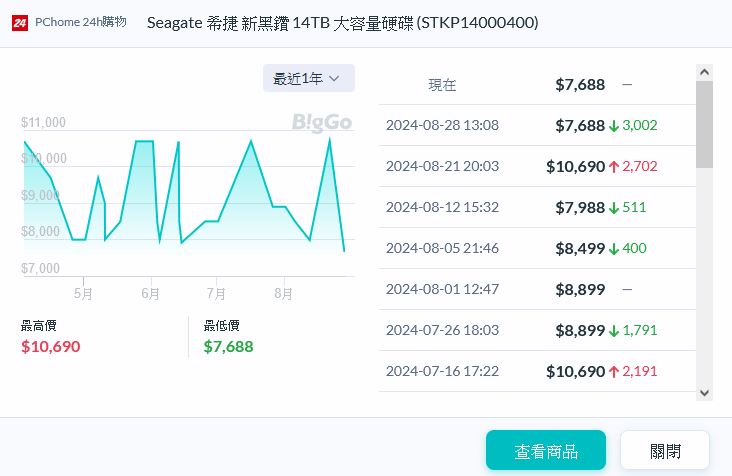Click green down arrow next to 3,002

[614, 126]
